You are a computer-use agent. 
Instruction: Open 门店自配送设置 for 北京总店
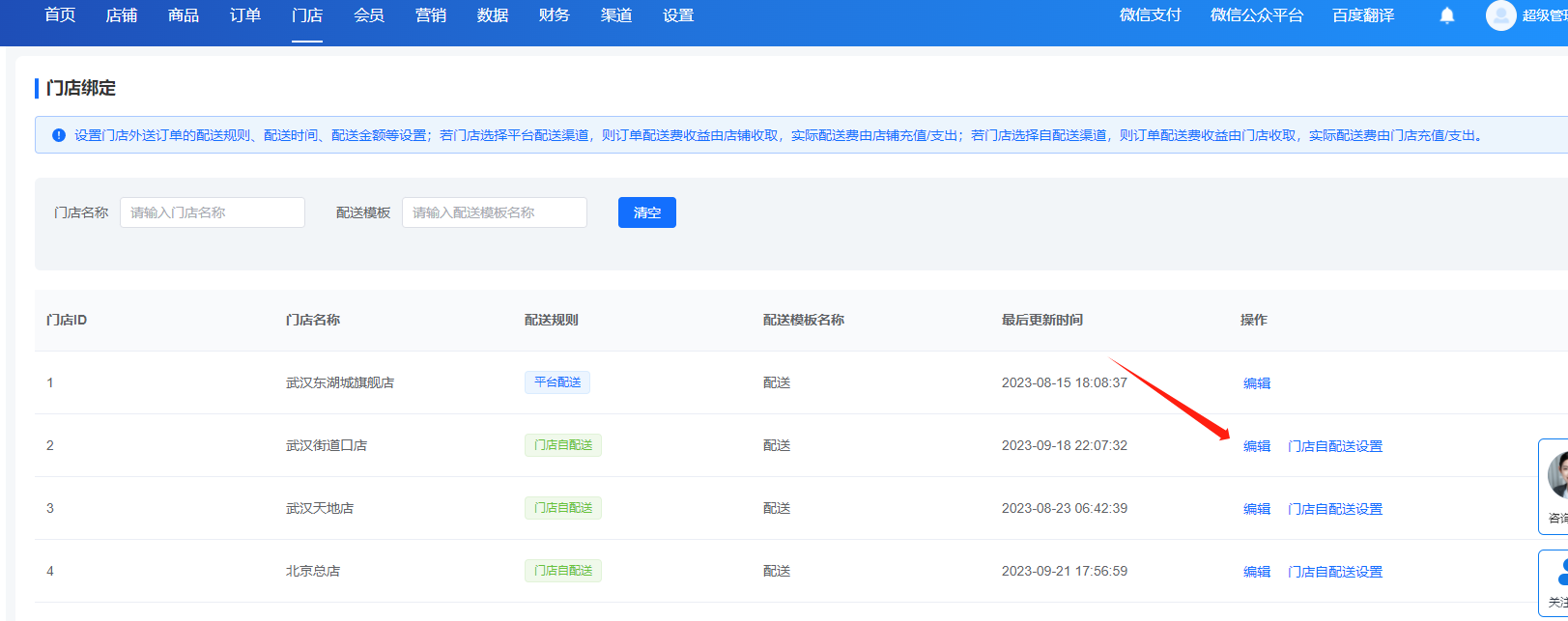[x=1335, y=572]
